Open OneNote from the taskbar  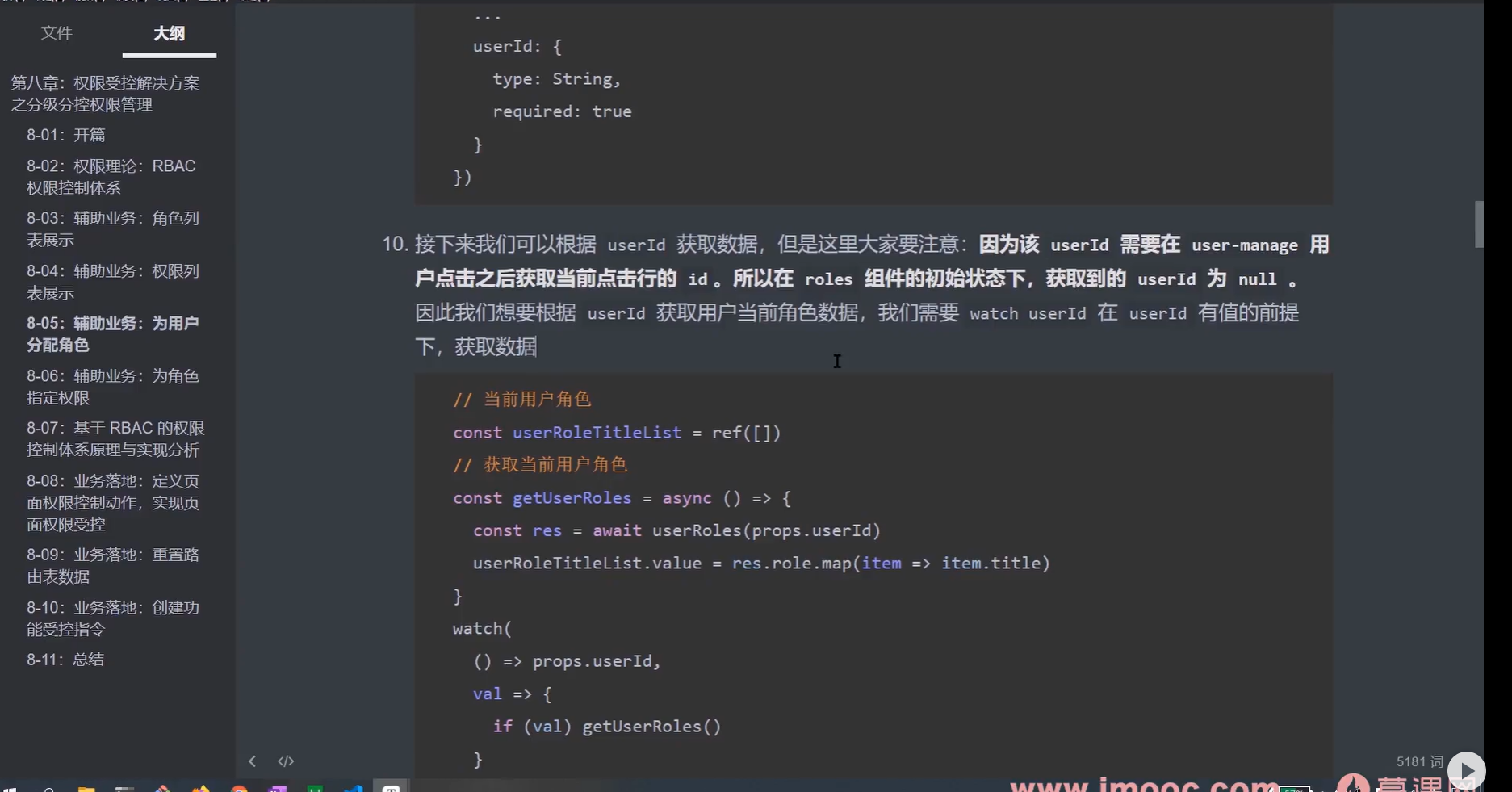click(x=277, y=789)
